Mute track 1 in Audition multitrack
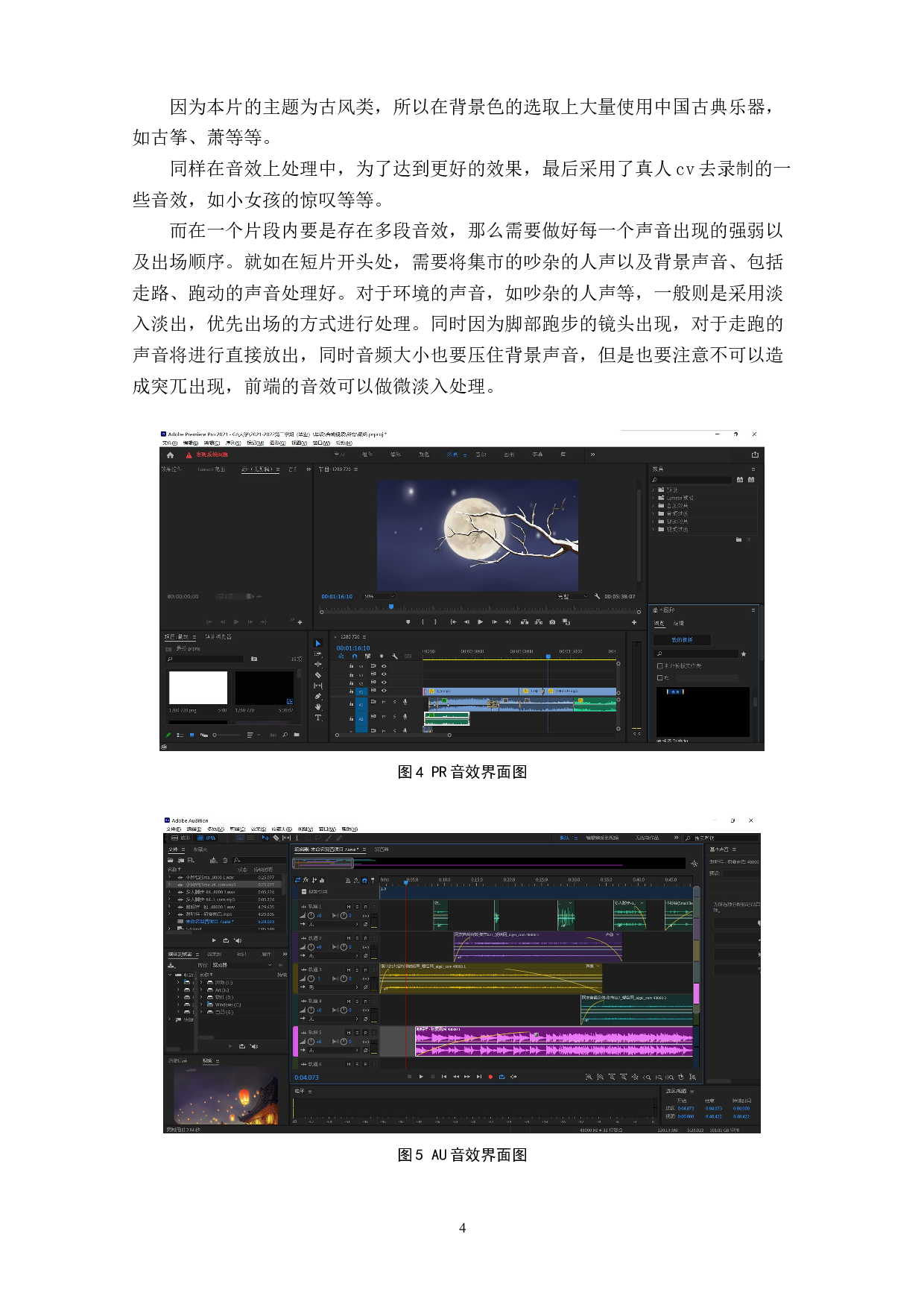 [349, 907]
